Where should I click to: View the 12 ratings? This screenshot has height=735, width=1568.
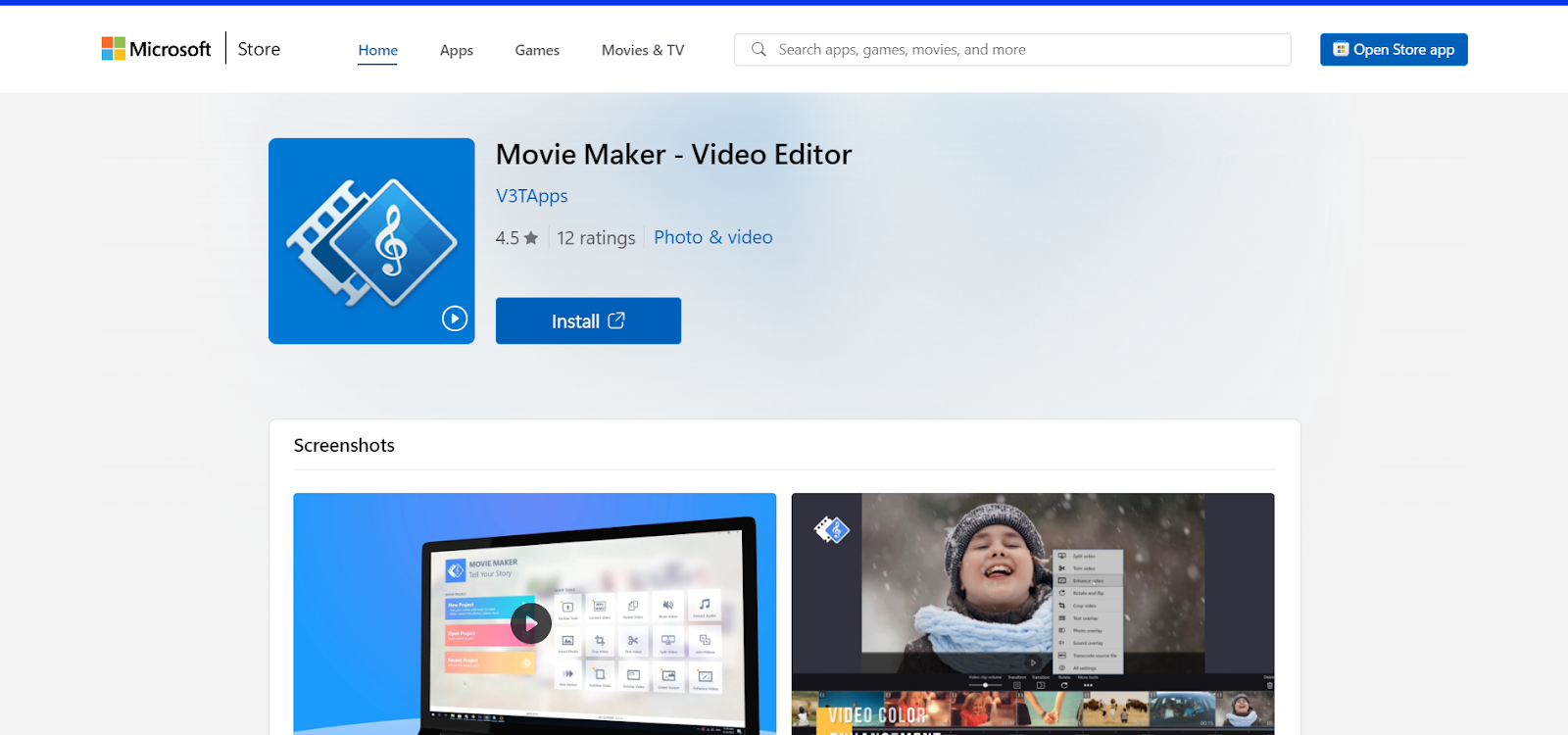pyautogui.click(x=596, y=238)
